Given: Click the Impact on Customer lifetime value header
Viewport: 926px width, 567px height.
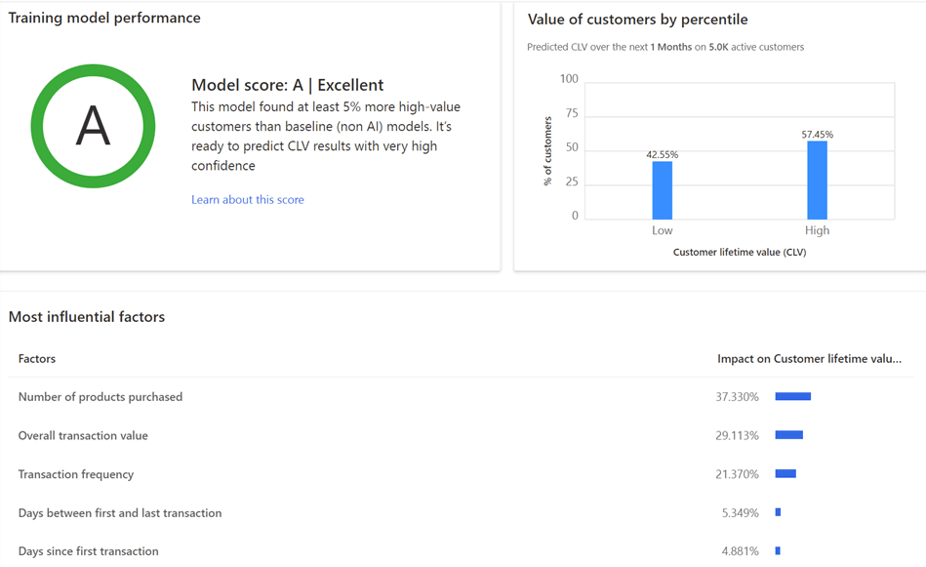Looking at the screenshot, I should click(x=809, y=358).
